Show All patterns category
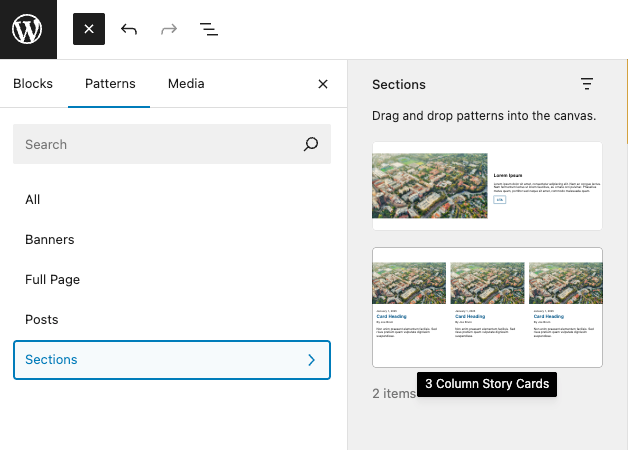 click(33, 199)
